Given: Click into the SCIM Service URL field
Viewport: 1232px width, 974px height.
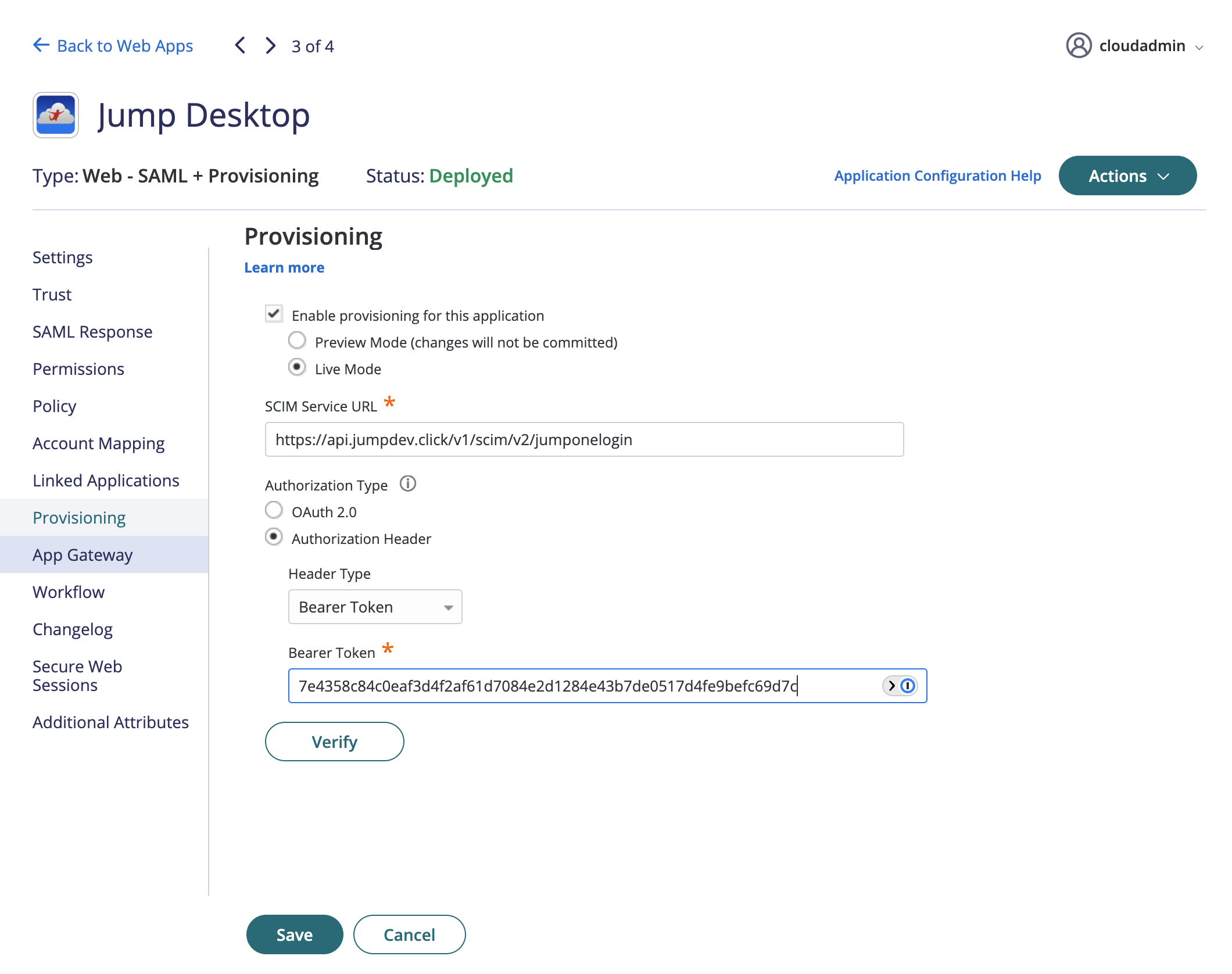Looking at the screenshot, I should 585,439.
